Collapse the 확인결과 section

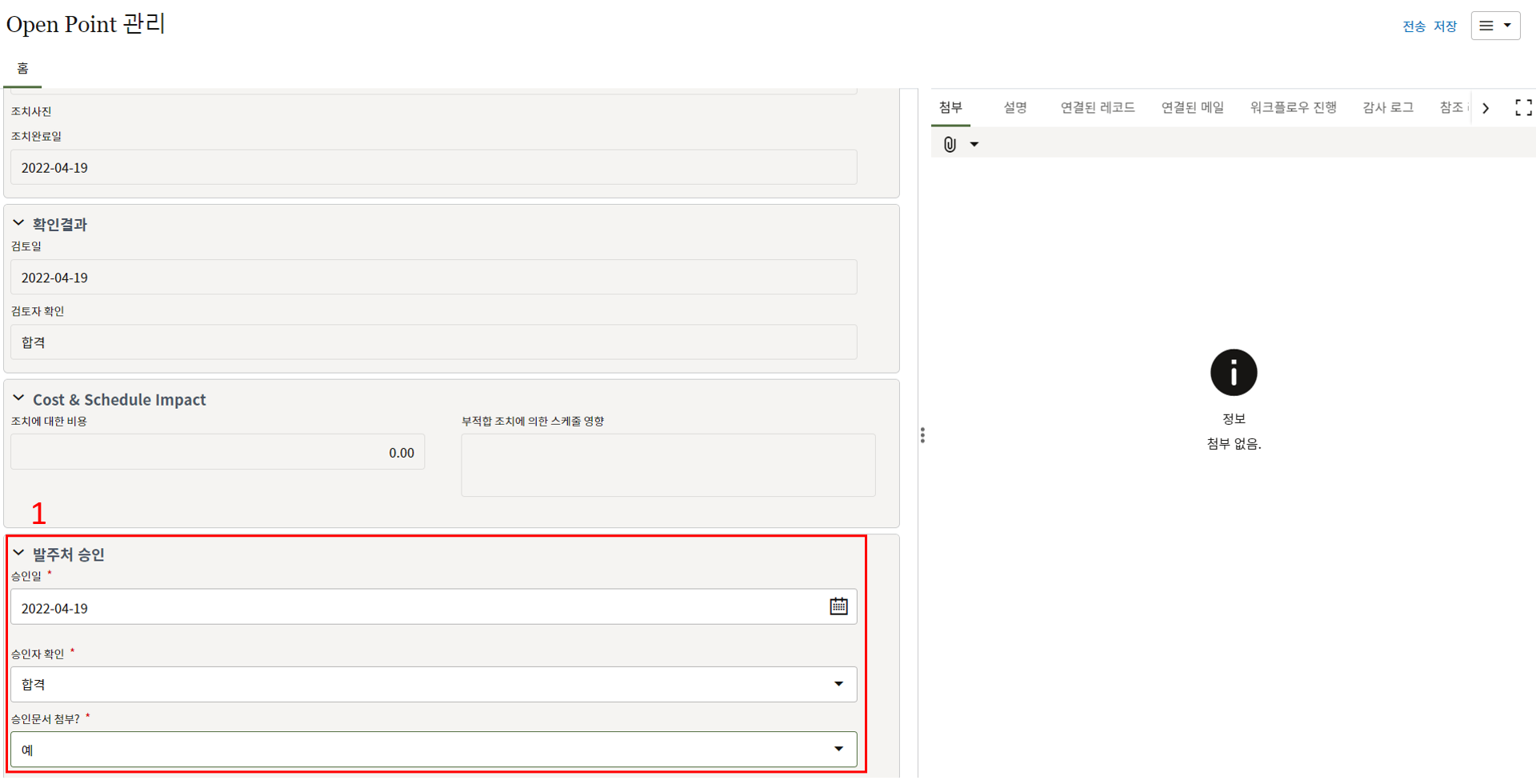(18, 223)
